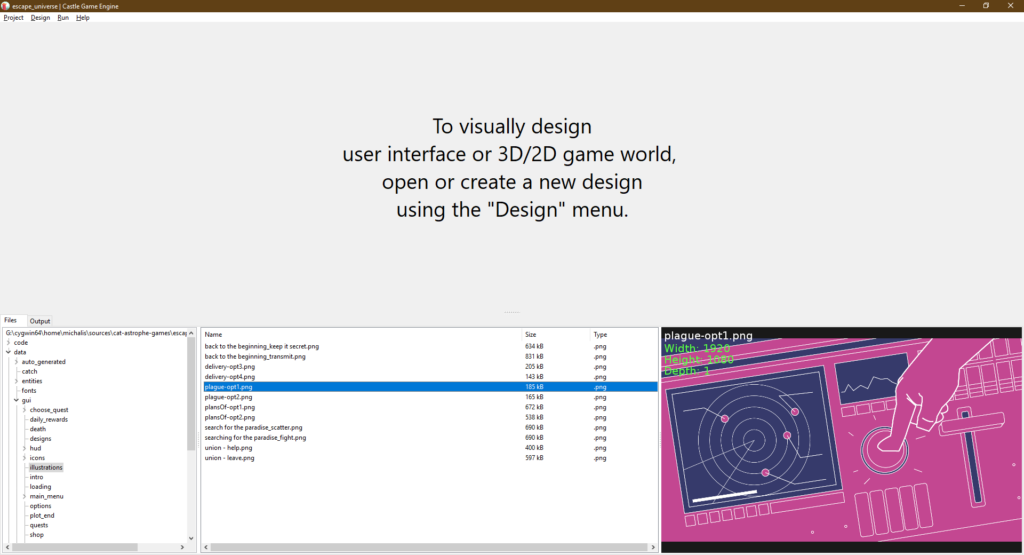Select searching for the paradise_fight.png

pos(255,437)
